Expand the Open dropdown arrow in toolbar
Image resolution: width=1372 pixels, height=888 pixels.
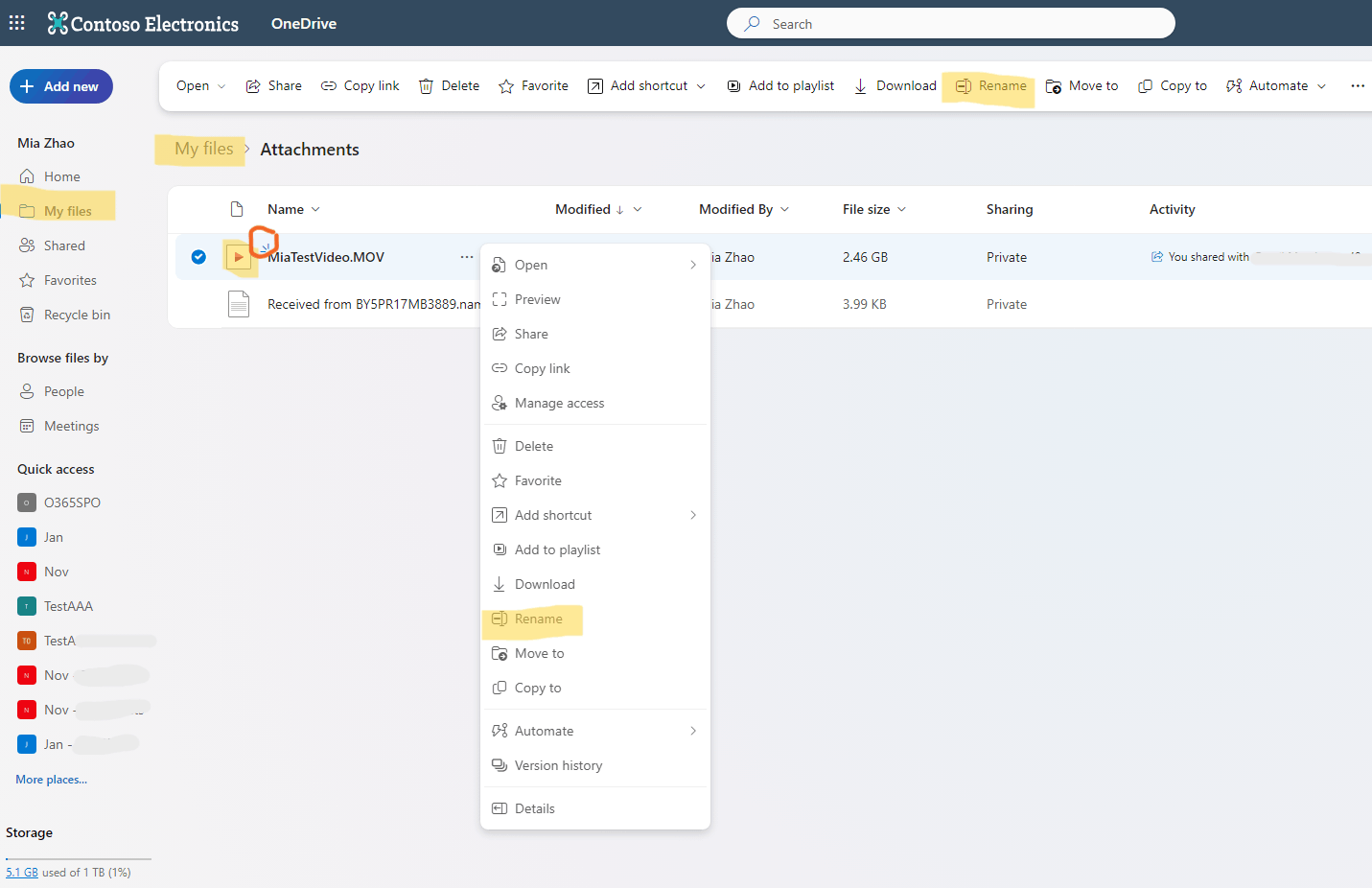221,86
